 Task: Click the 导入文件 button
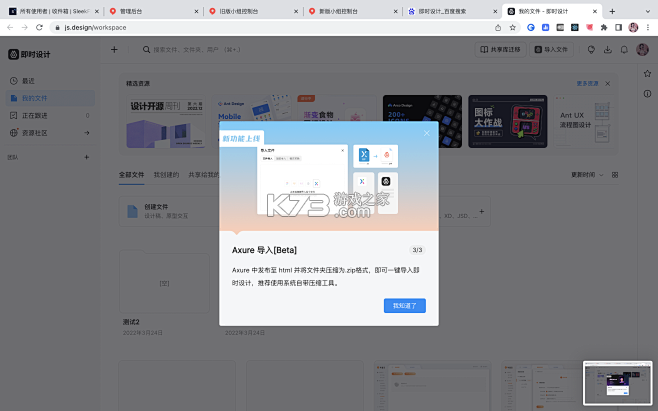[x=551, y=50]
